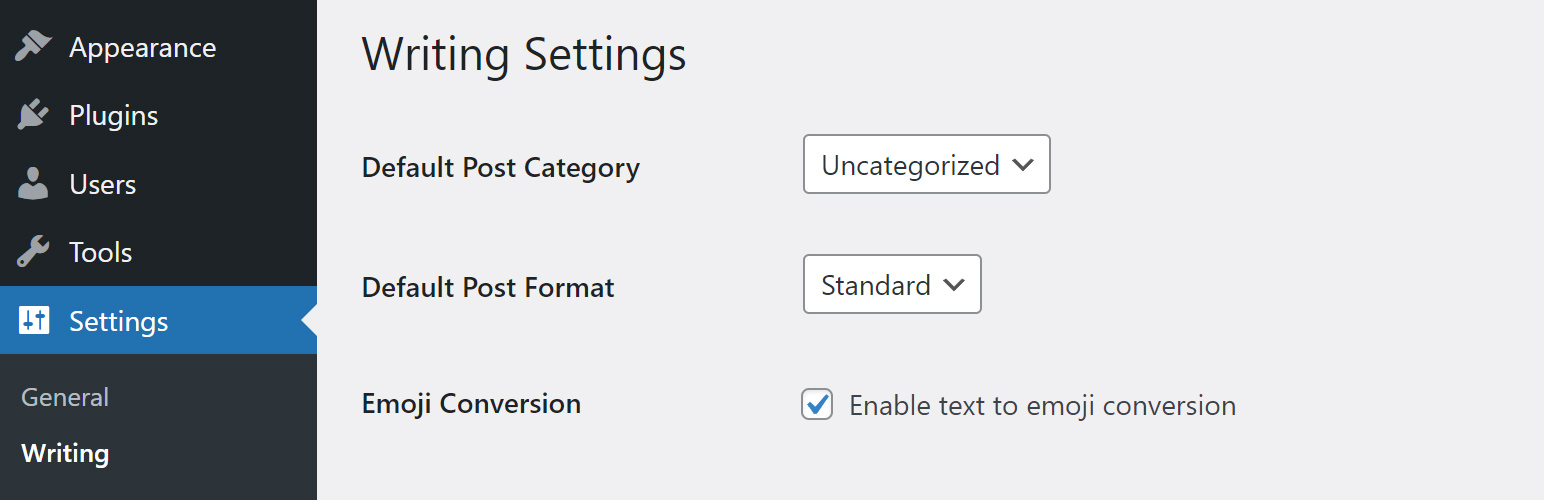The image size is (1544, 500).
Task: Click the Default Post Format label
Action: pos(488,288)
